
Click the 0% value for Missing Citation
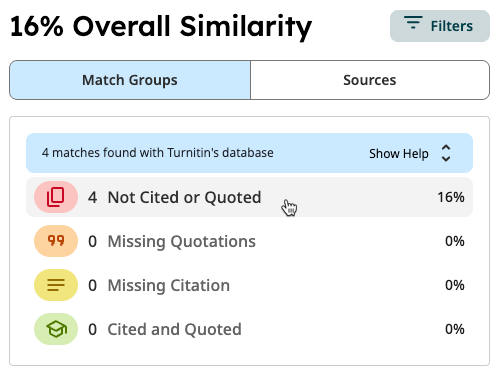[455, 285]
